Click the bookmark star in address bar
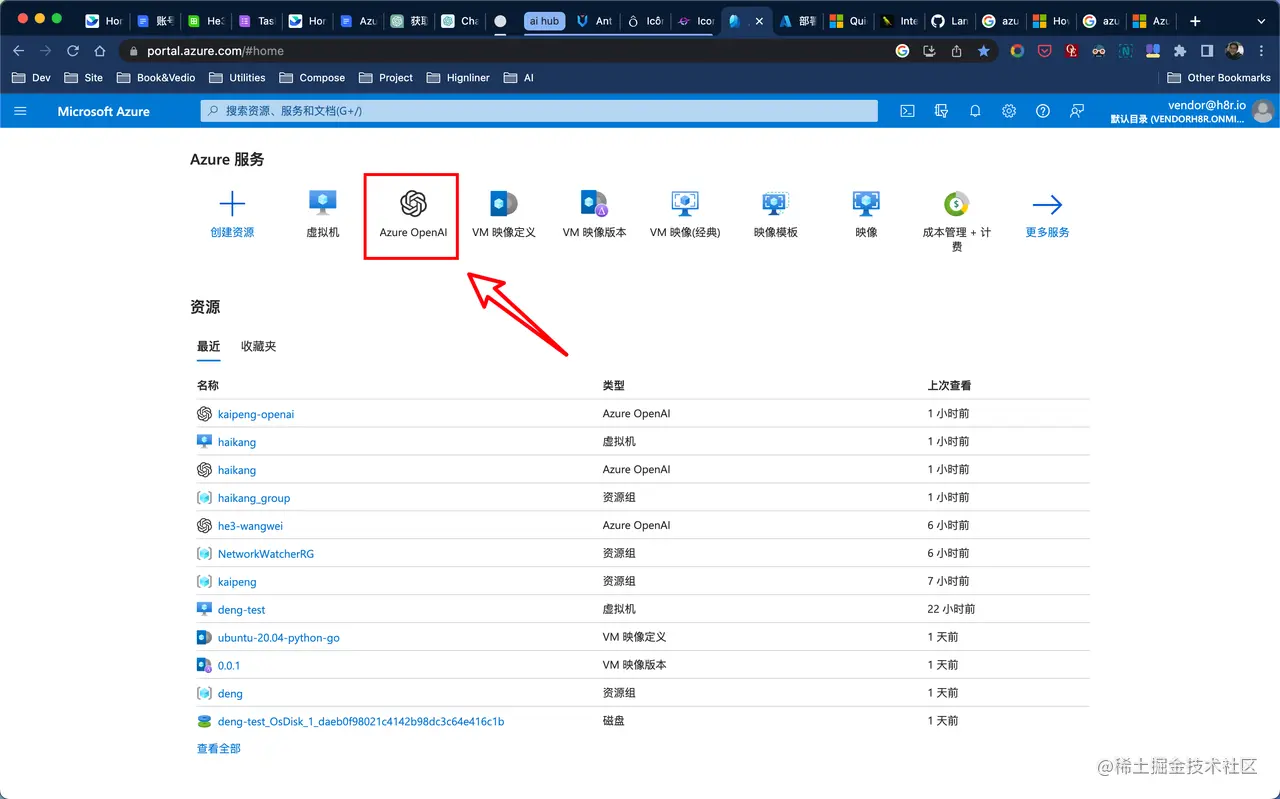The height and width of the screenshot is (799, 1280). tap(984, 50)
